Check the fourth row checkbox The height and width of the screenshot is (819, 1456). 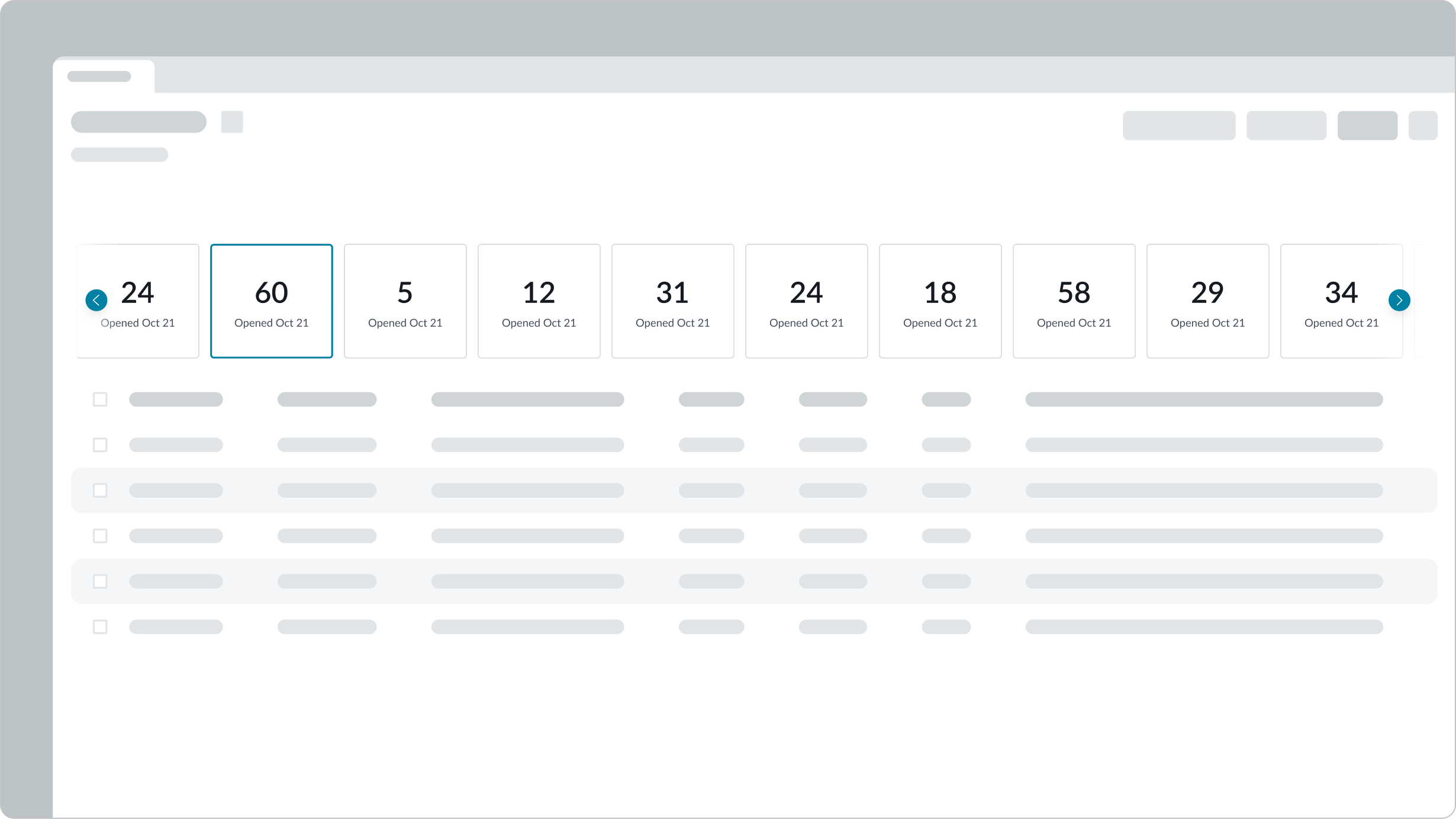coord(100,536)
